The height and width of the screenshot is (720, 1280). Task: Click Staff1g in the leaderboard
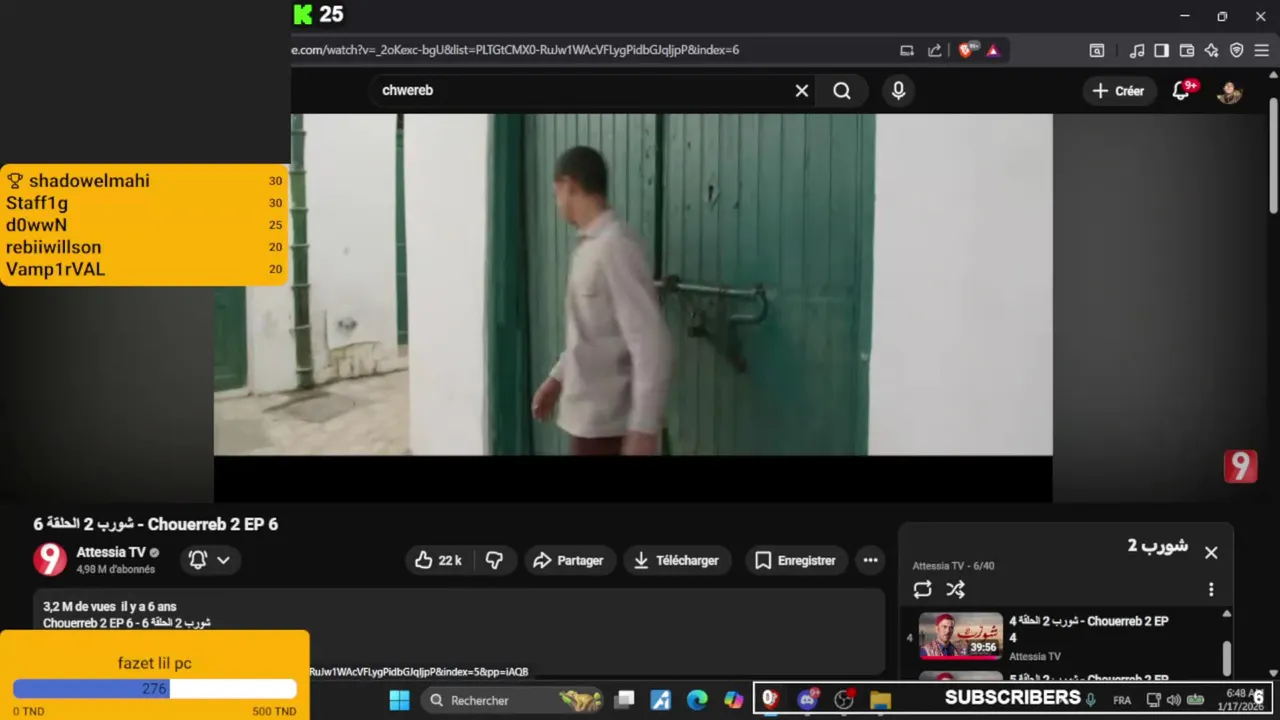(x=37, y=203)
